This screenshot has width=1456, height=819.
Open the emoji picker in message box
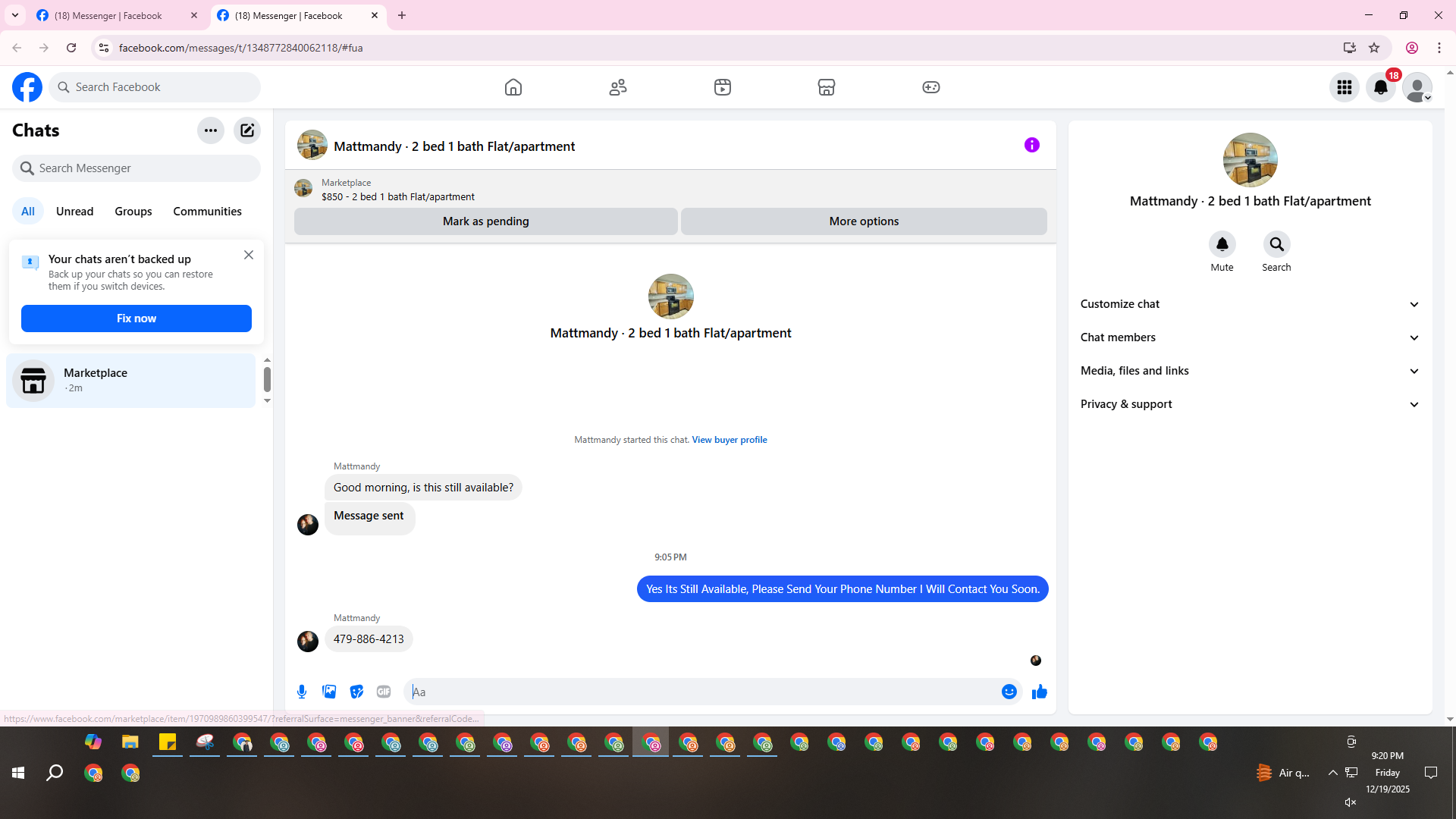[x=1009, y=692]
